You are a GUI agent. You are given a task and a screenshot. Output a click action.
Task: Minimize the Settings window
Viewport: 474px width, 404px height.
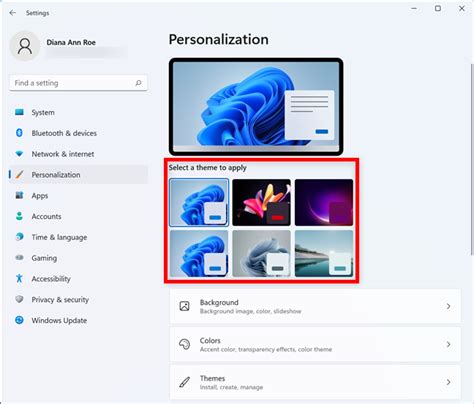[x=414, y=8]
